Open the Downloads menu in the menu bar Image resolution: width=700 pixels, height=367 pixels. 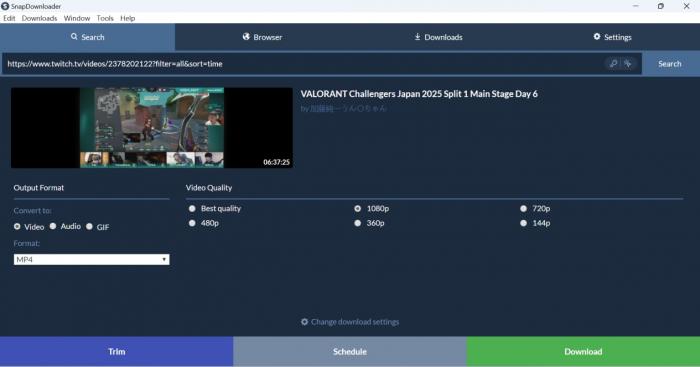pyautogui.click(x=39, y=18)
